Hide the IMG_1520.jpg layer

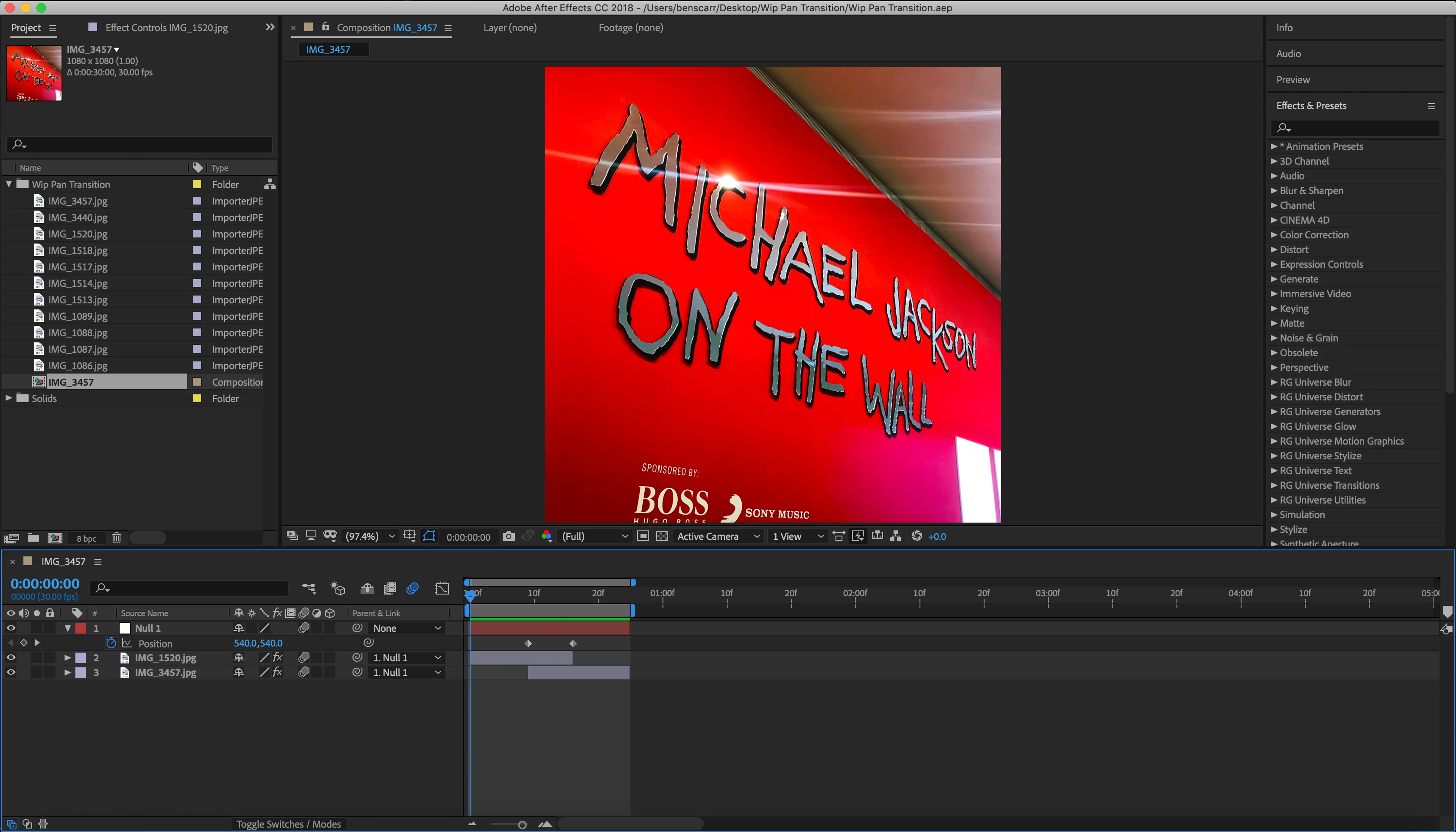click(x=10, y=658)
